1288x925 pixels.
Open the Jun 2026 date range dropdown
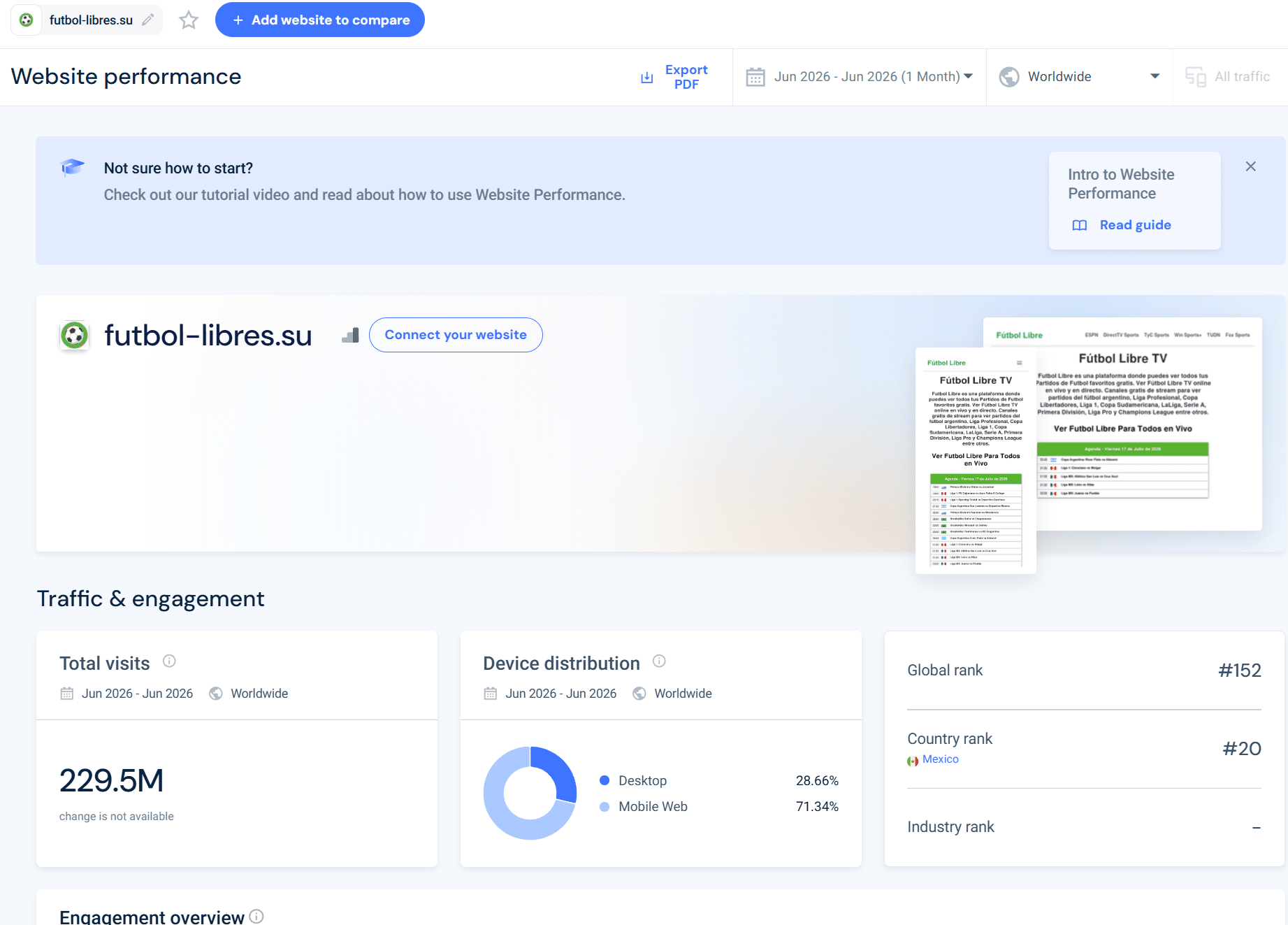(x=860, y=77)
